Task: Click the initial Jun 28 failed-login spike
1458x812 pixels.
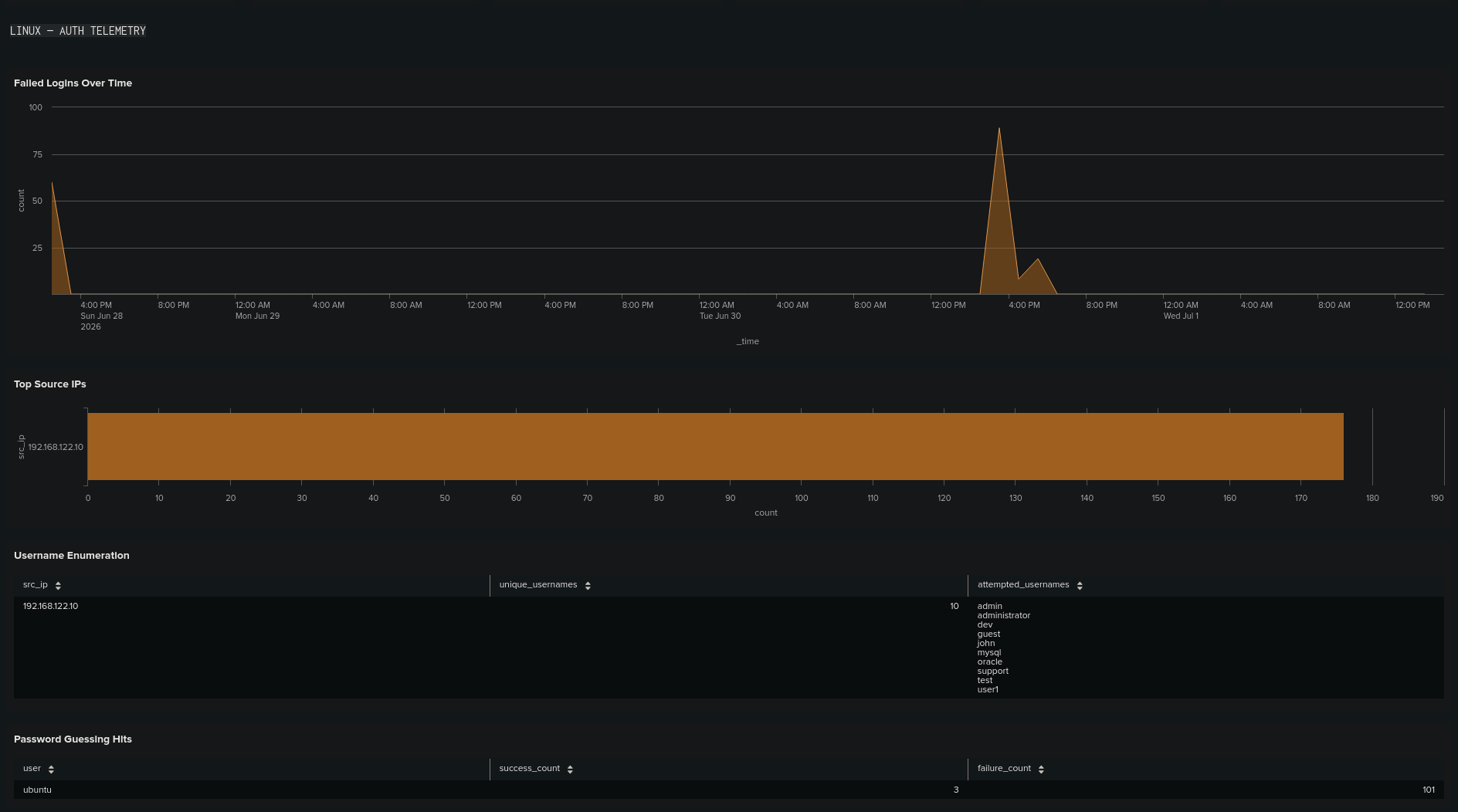Action: (53, 183)
